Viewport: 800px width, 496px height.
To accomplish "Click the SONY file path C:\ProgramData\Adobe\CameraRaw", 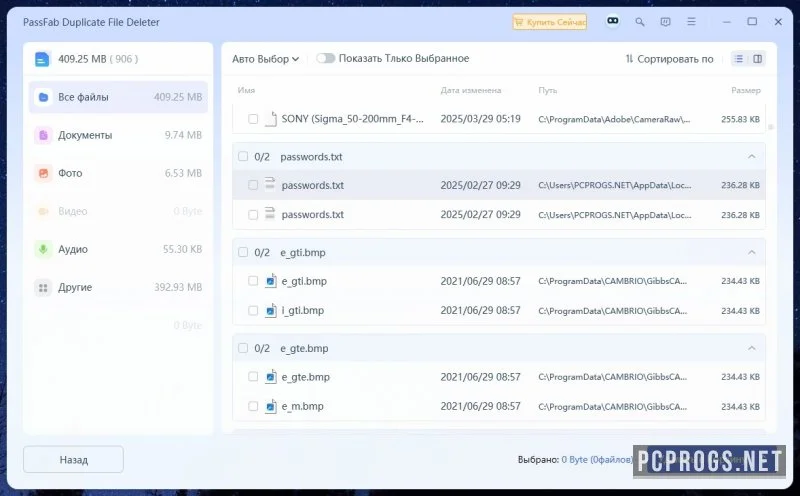I will (614, 119).
